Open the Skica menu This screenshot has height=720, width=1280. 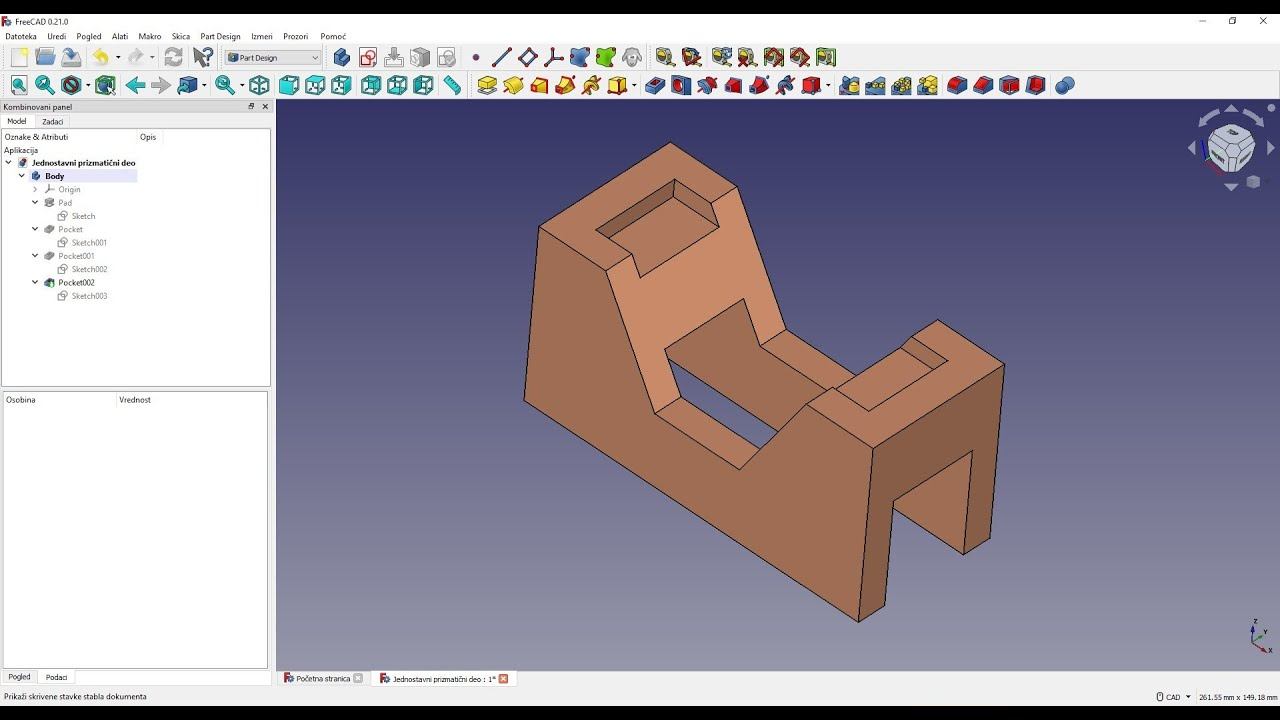tap(180, 37)
